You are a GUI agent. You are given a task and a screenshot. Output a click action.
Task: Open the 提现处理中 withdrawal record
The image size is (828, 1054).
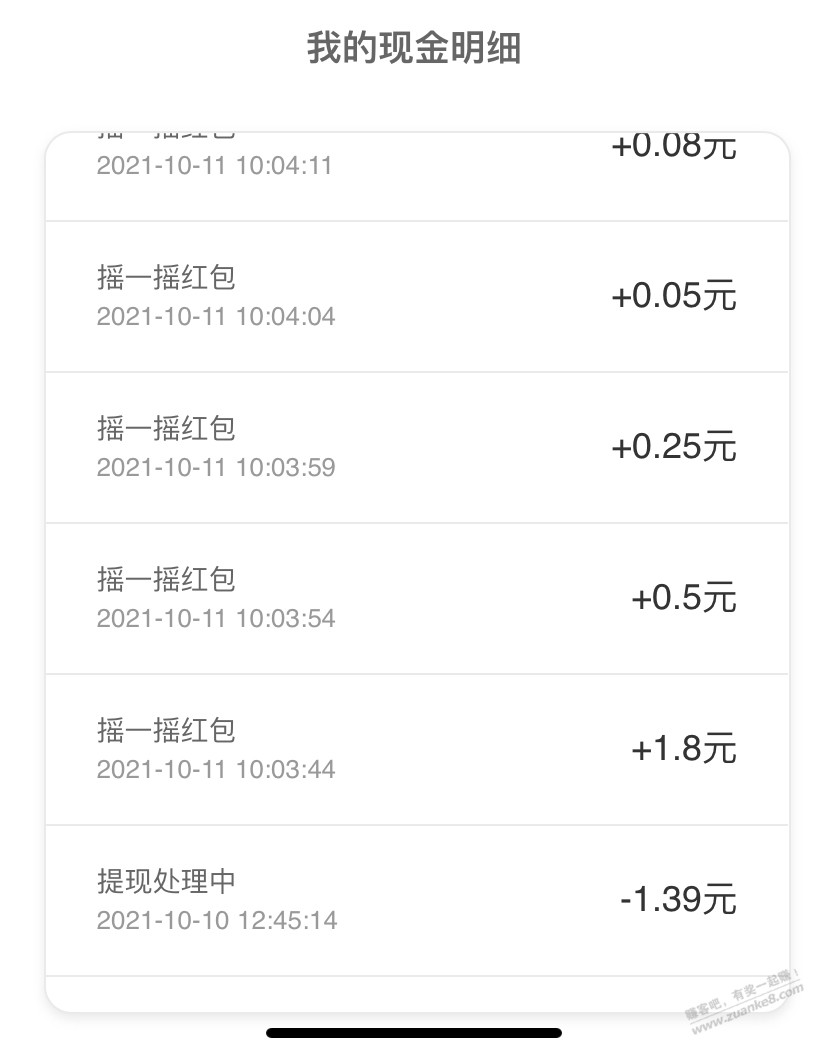166,881
